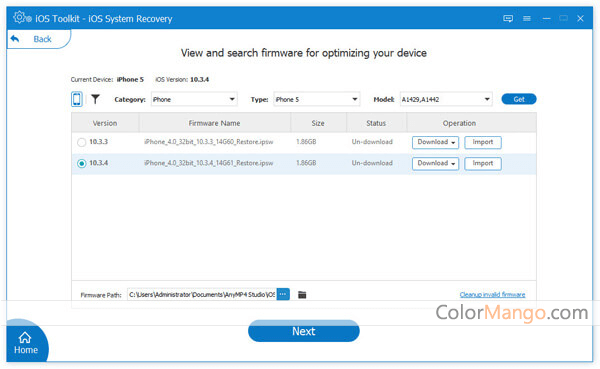Click the Next button
This screenshot has height=369, width=600.
(304, 331)
